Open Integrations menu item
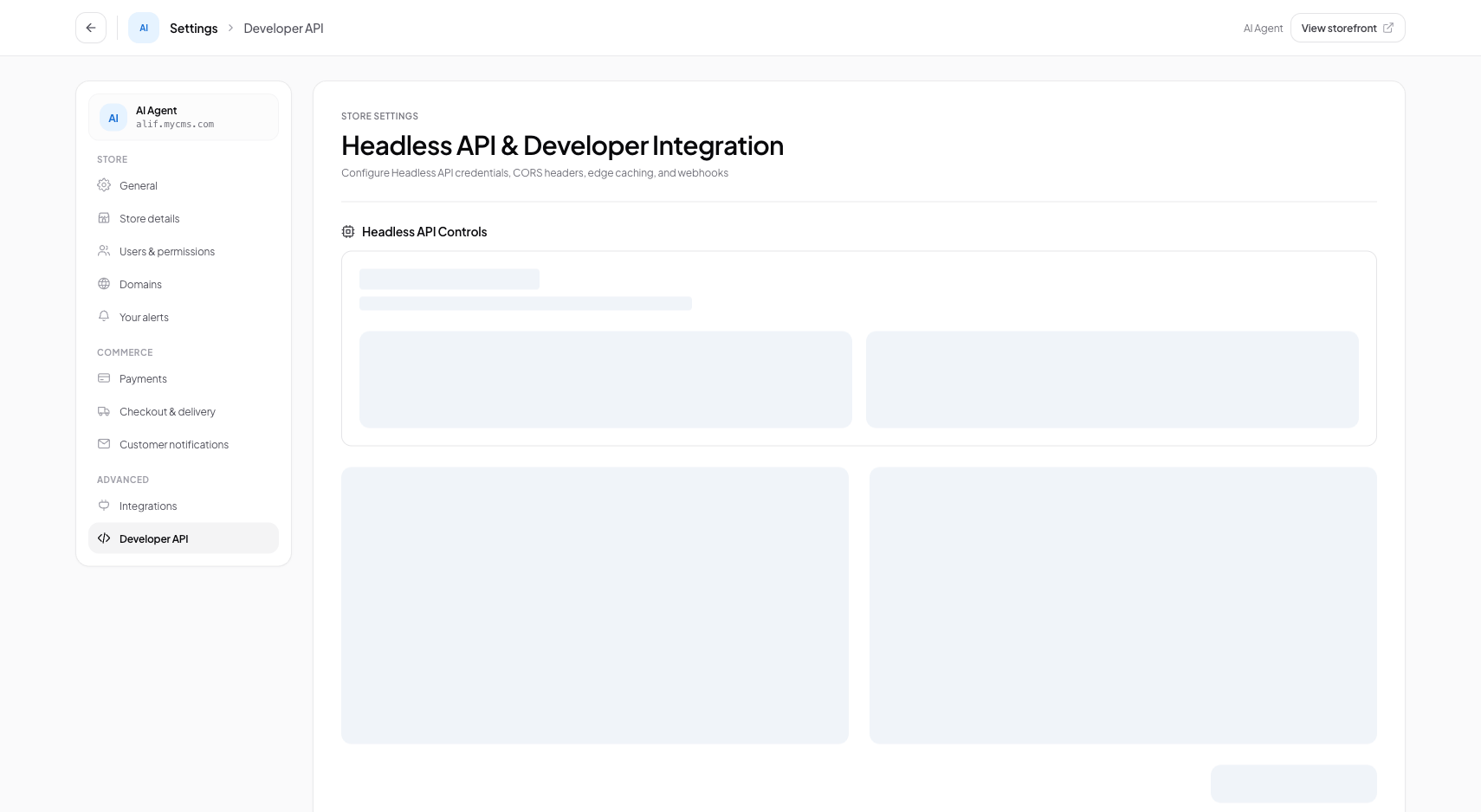 click(184, 506)
